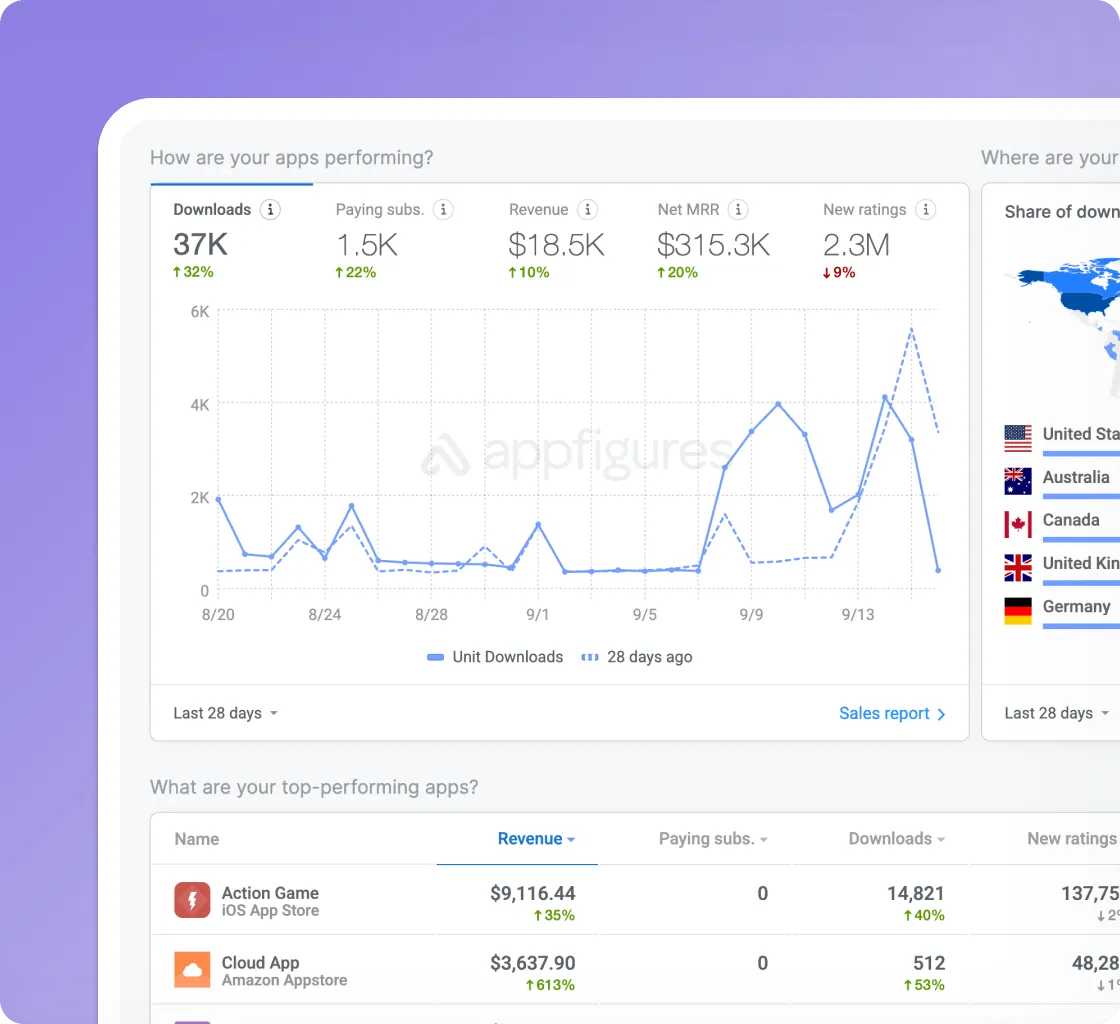Click the Canada country label
Viewport: 1120px width, 1024px height.
click(1071, 520)
